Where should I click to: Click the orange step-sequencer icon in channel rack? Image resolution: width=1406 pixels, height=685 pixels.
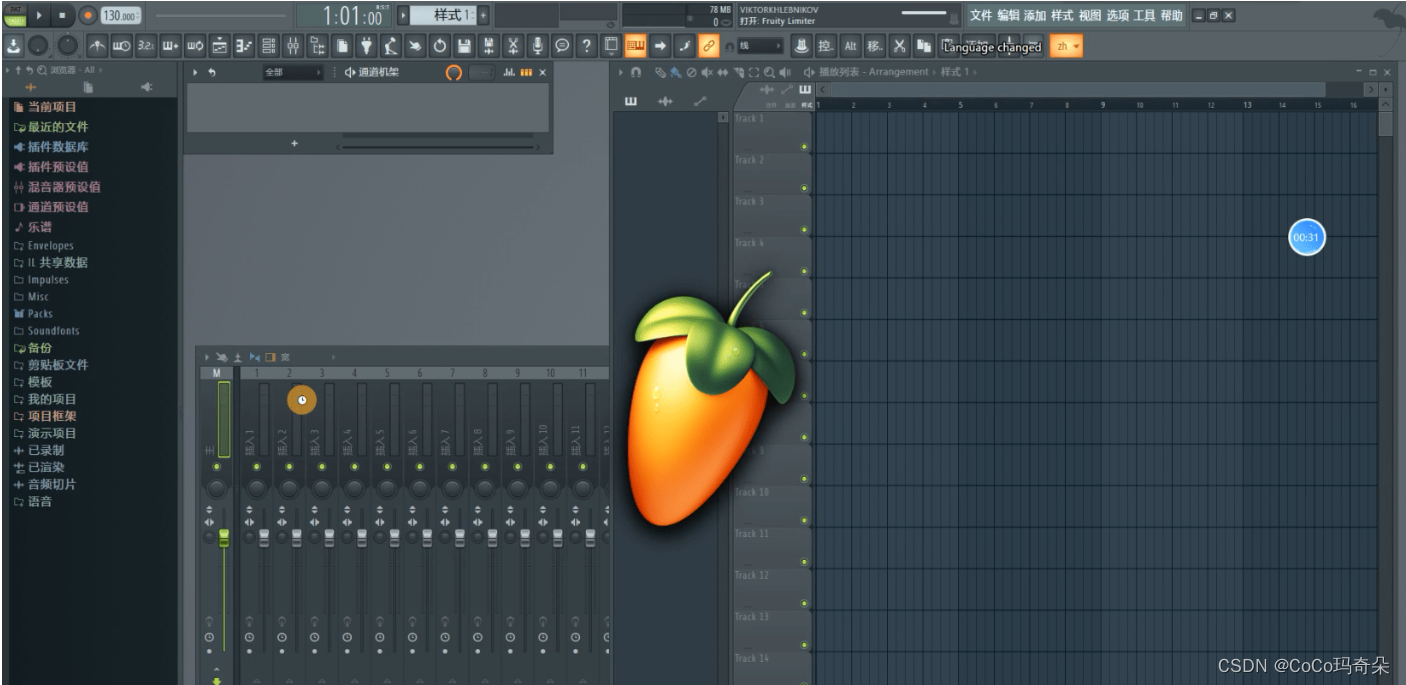pyautogui.click(x=526, y=72)
